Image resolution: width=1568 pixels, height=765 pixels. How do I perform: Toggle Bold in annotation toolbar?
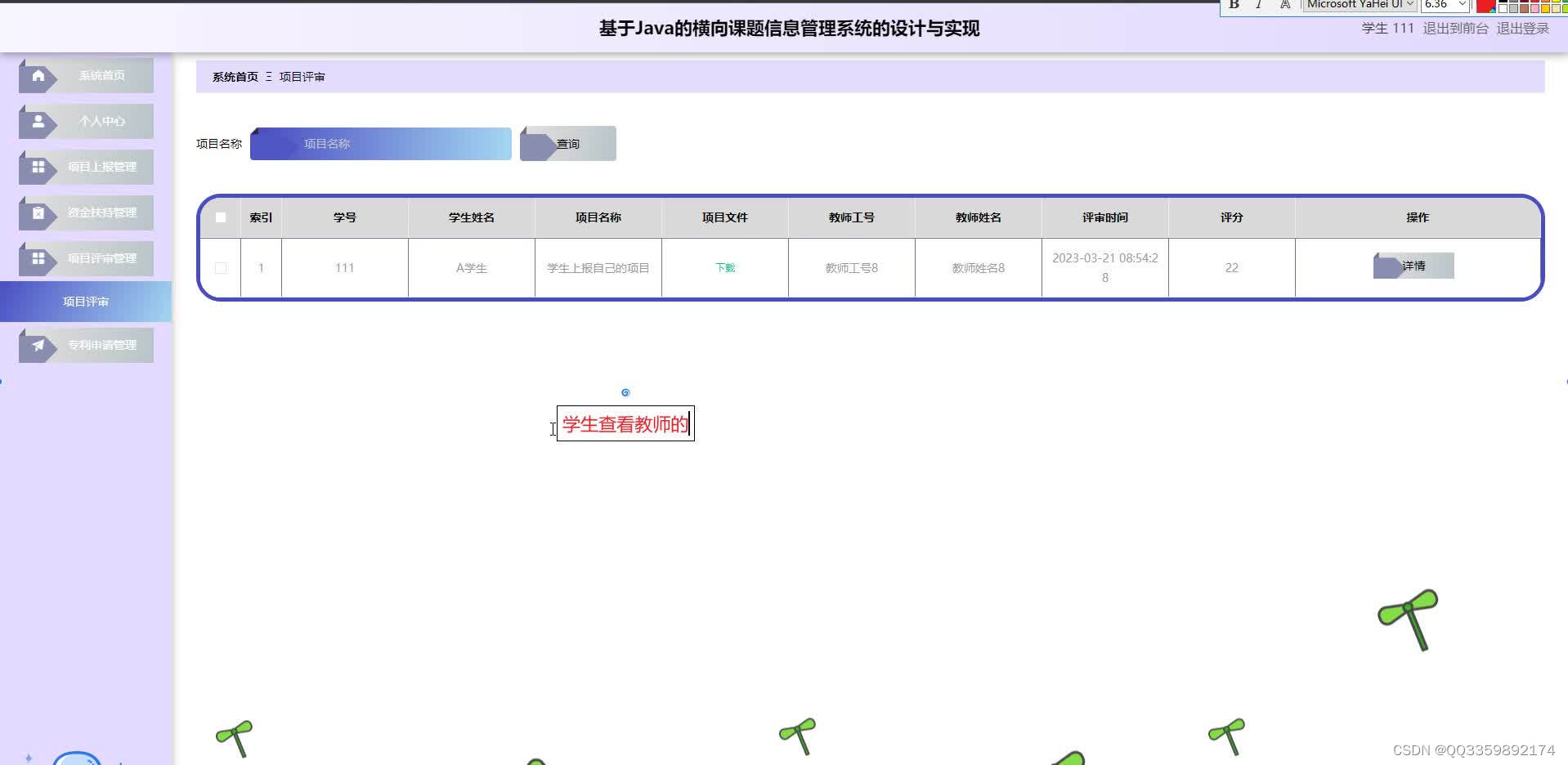[x=1234, y=5]
